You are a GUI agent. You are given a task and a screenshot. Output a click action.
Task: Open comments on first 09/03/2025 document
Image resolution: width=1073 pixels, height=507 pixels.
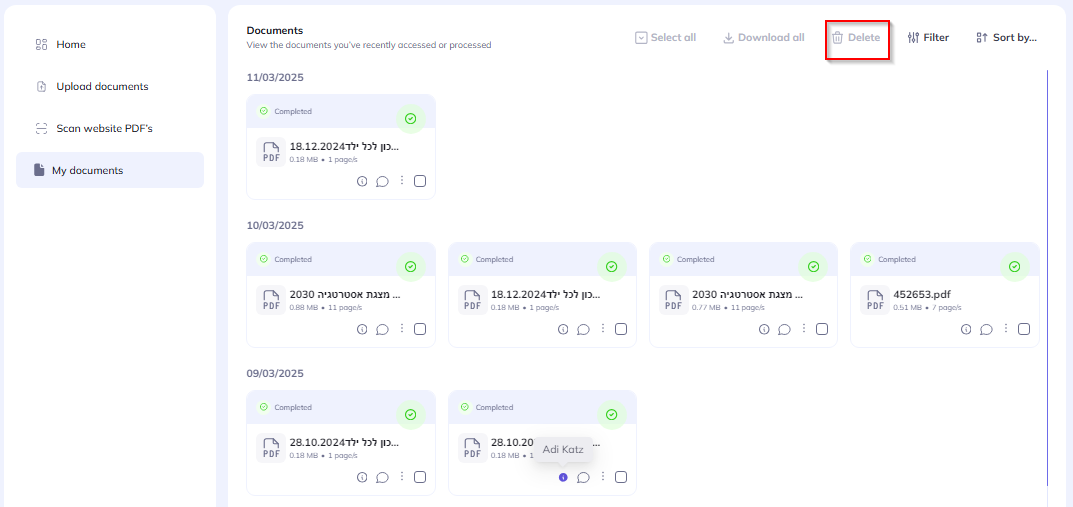point(382,477)
